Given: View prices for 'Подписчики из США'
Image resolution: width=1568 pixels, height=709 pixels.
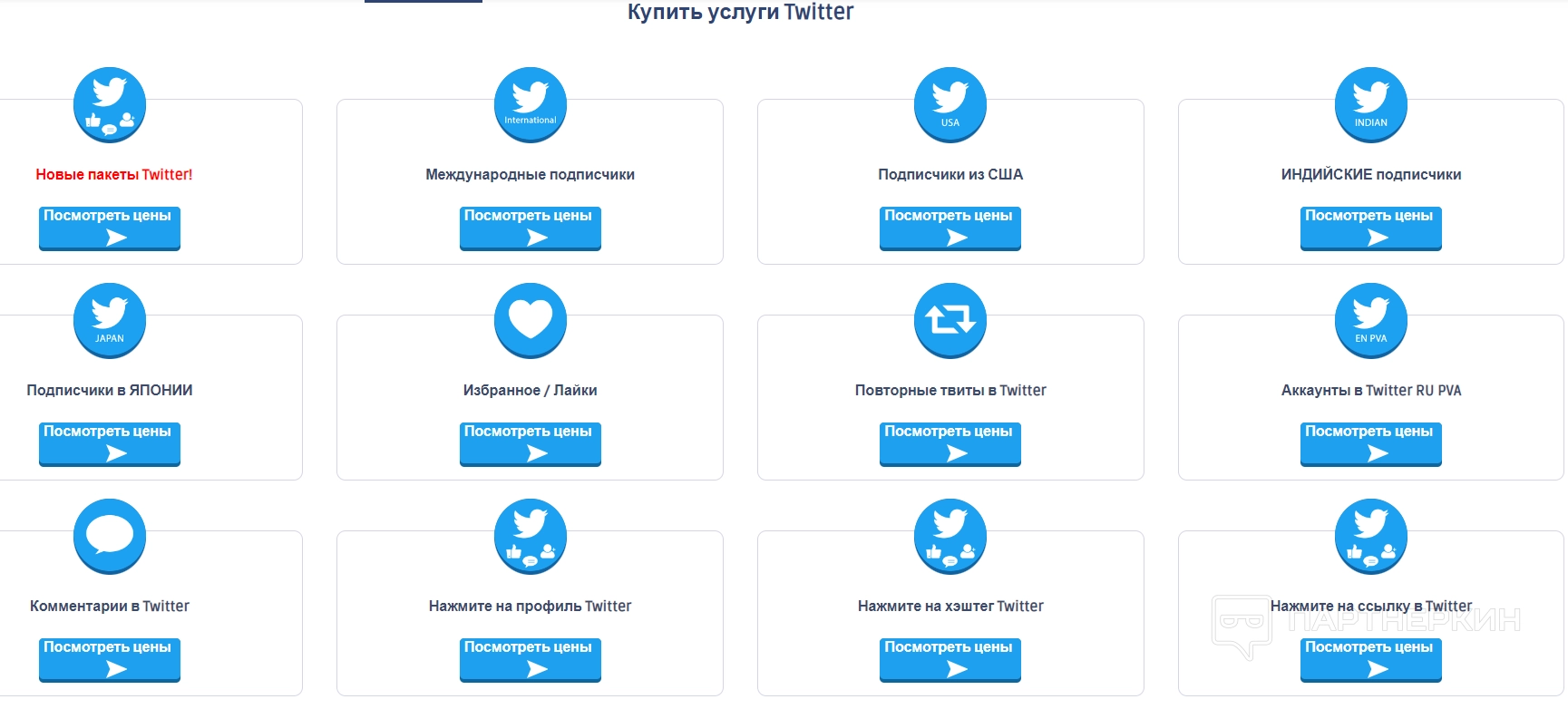Looking at the screenshot, I should tap(950, 227).
